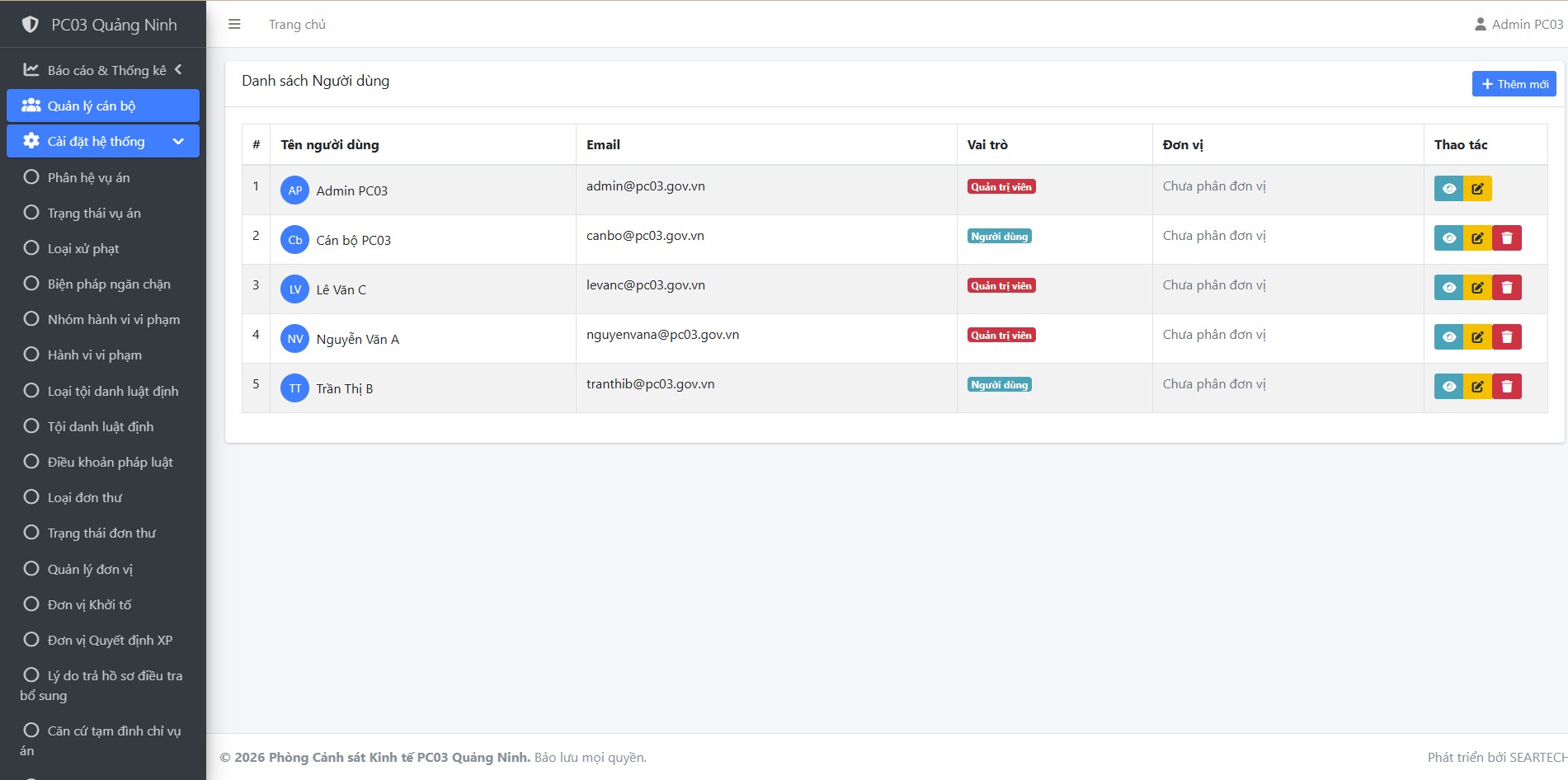Delete user Trần Thị B
Image resolution: width=1568 pixels, height=780 pixels.
click(x=1506, y=387)
